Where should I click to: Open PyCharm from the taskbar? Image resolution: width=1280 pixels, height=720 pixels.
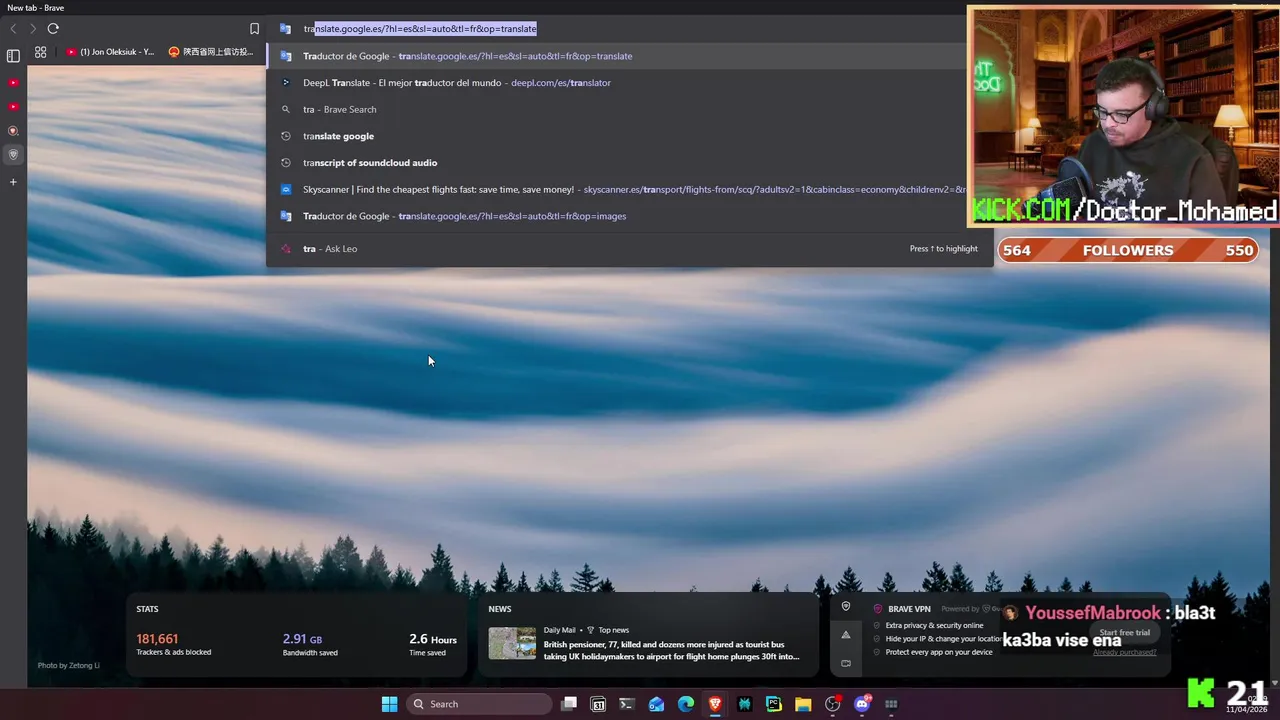773,704
